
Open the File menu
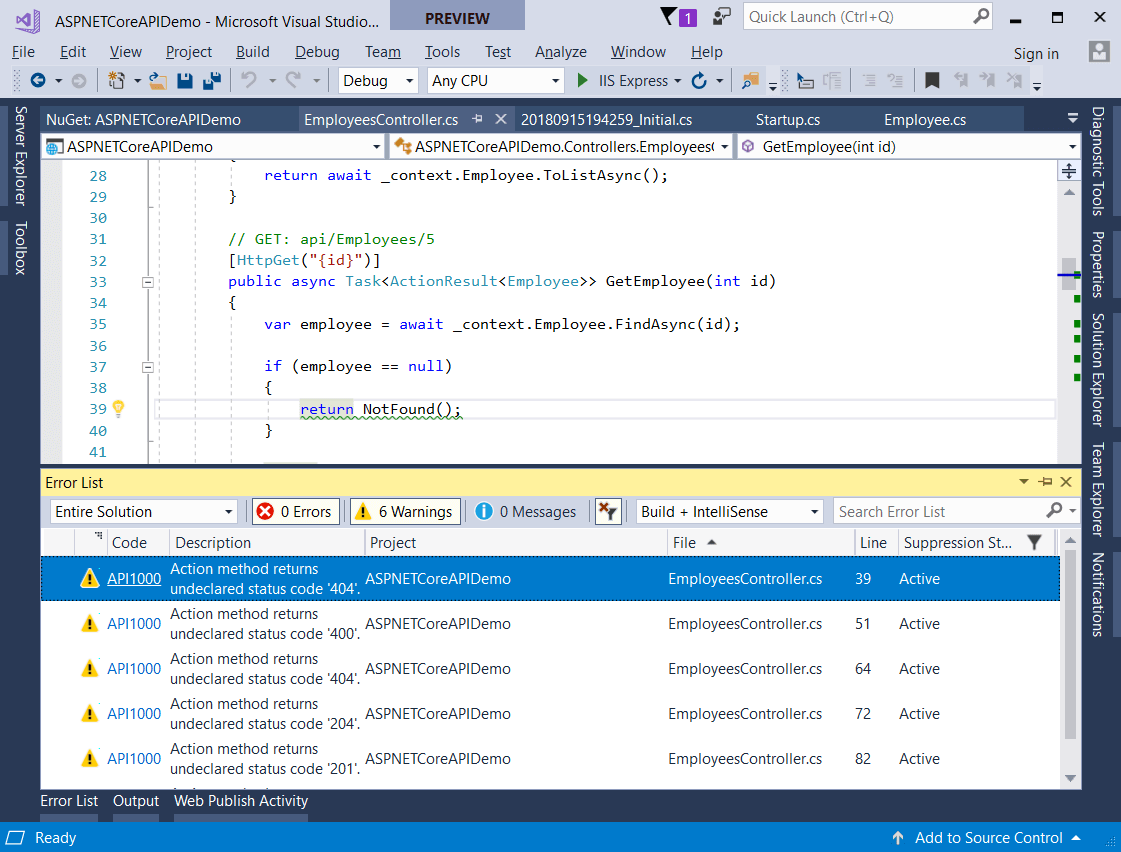tap(23, 51)
